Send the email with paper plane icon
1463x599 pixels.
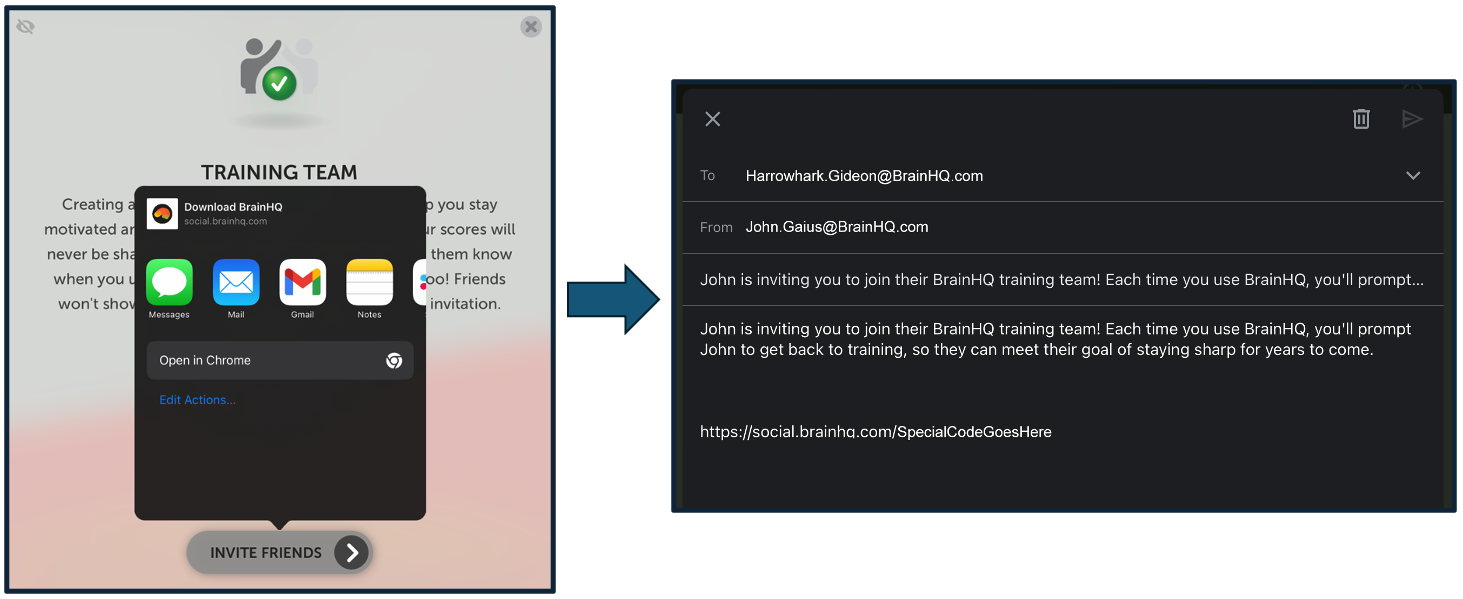(1412, 119)
